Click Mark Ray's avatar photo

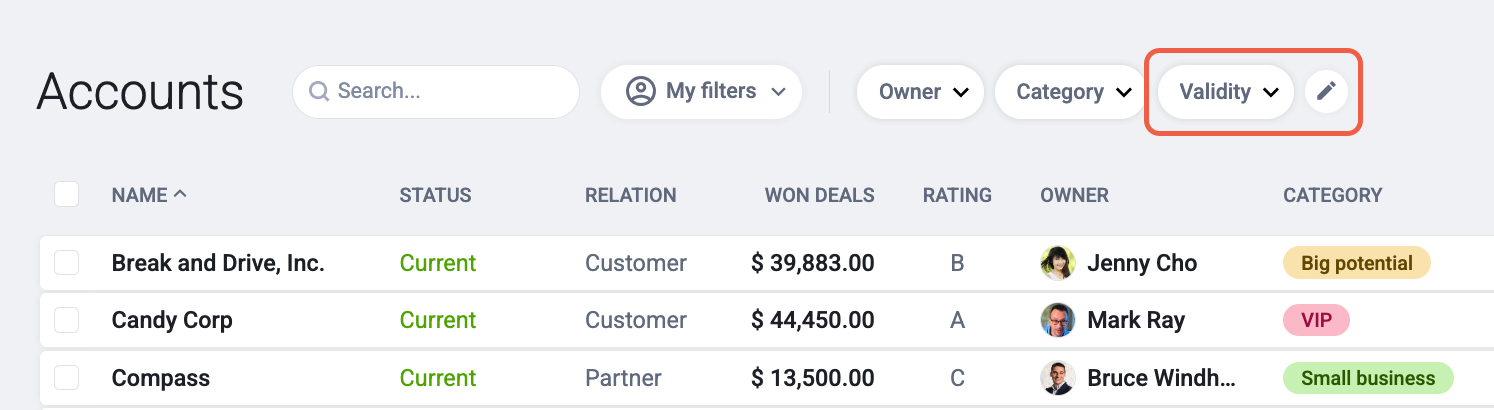click(1058, 320)
